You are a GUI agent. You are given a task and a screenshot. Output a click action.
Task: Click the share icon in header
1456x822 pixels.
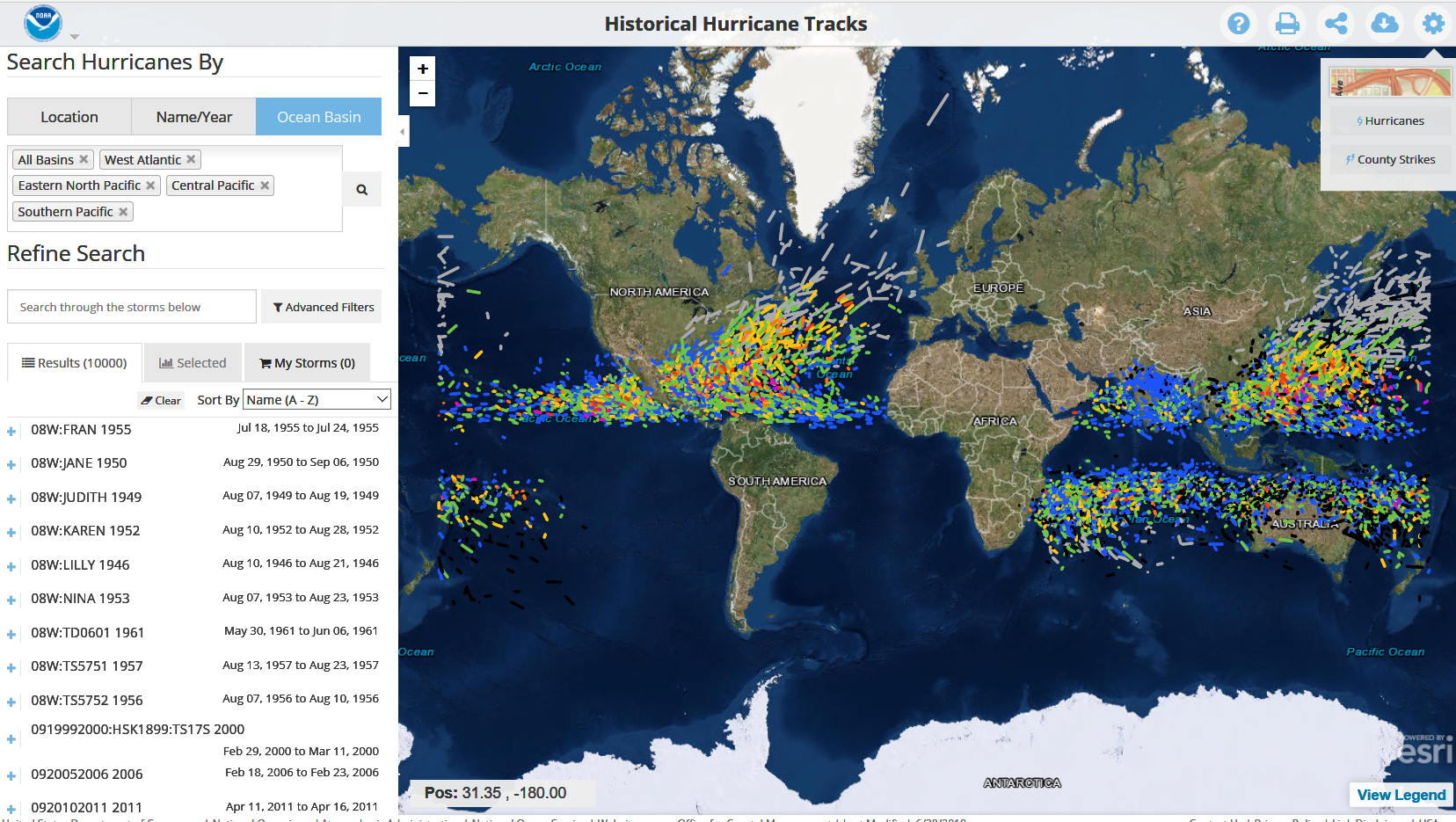point(1336,24)
